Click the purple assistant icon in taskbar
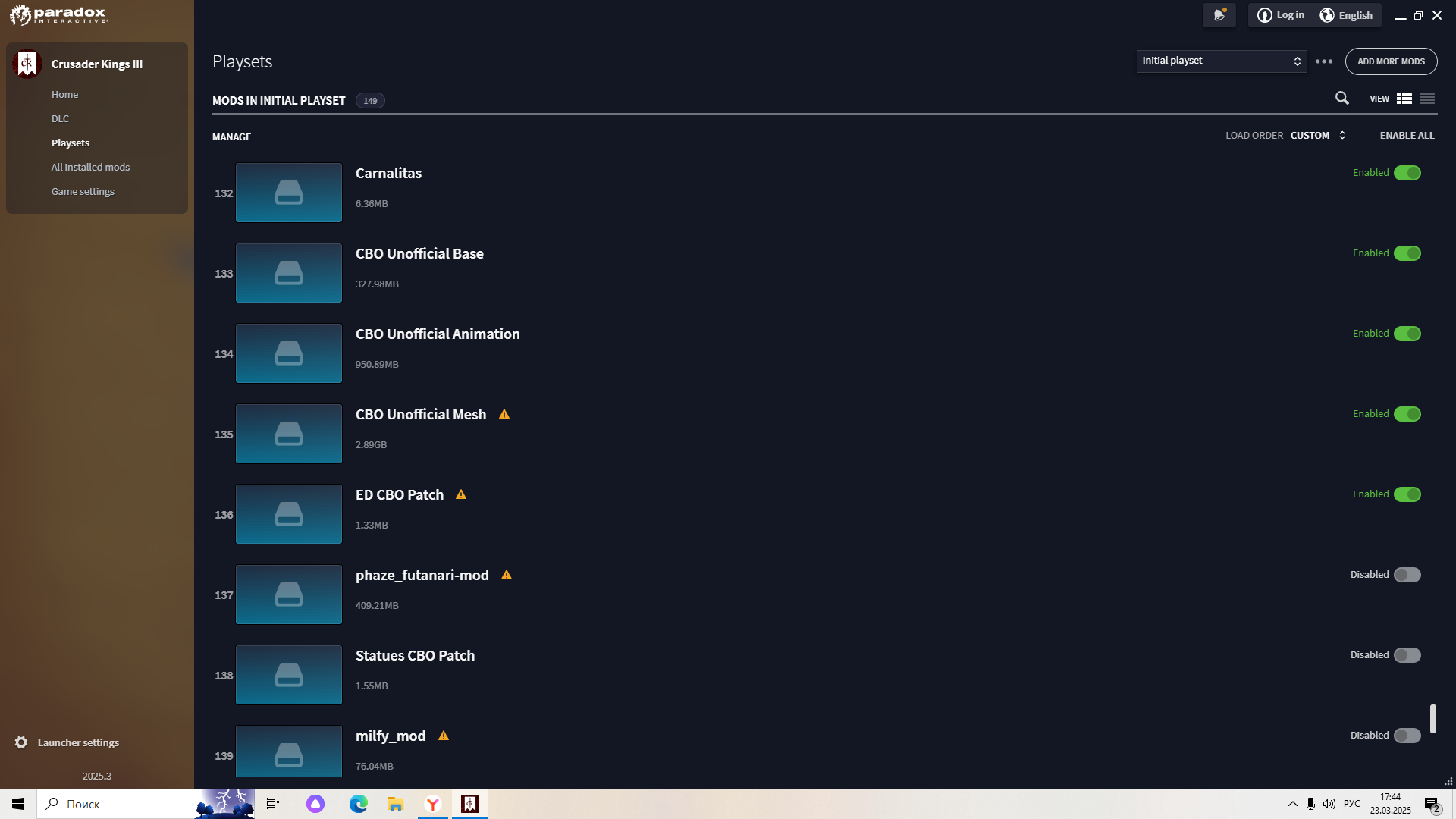1456x819 pixels. tap(315, 804)
